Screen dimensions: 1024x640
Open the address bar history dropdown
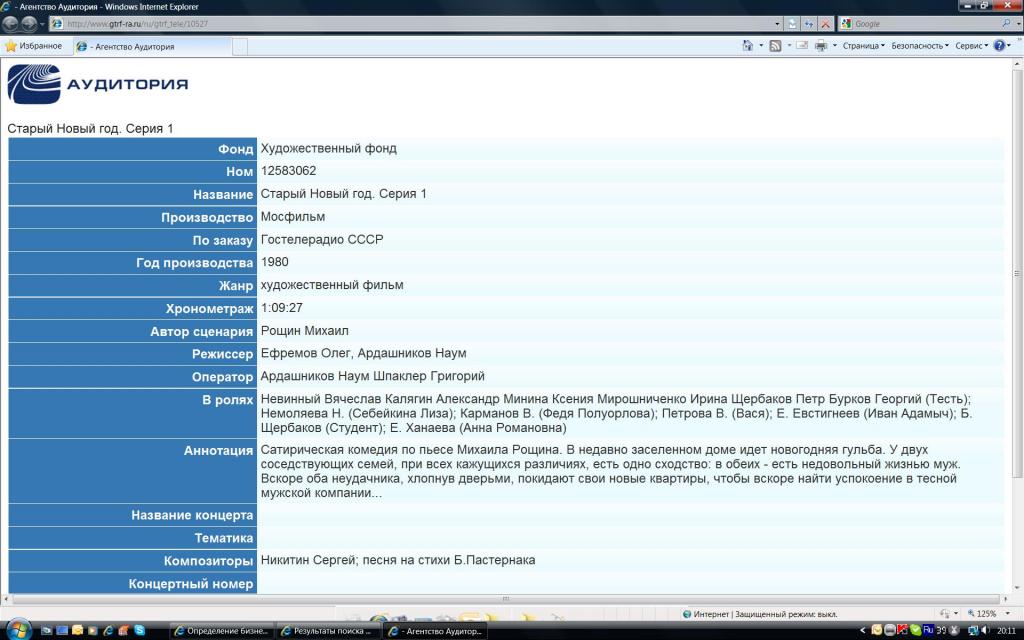click(778, 23)
